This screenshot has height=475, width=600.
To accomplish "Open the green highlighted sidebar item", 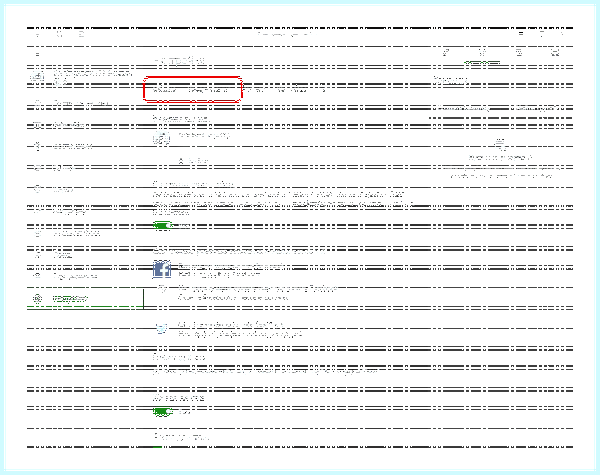I will 85,299.
